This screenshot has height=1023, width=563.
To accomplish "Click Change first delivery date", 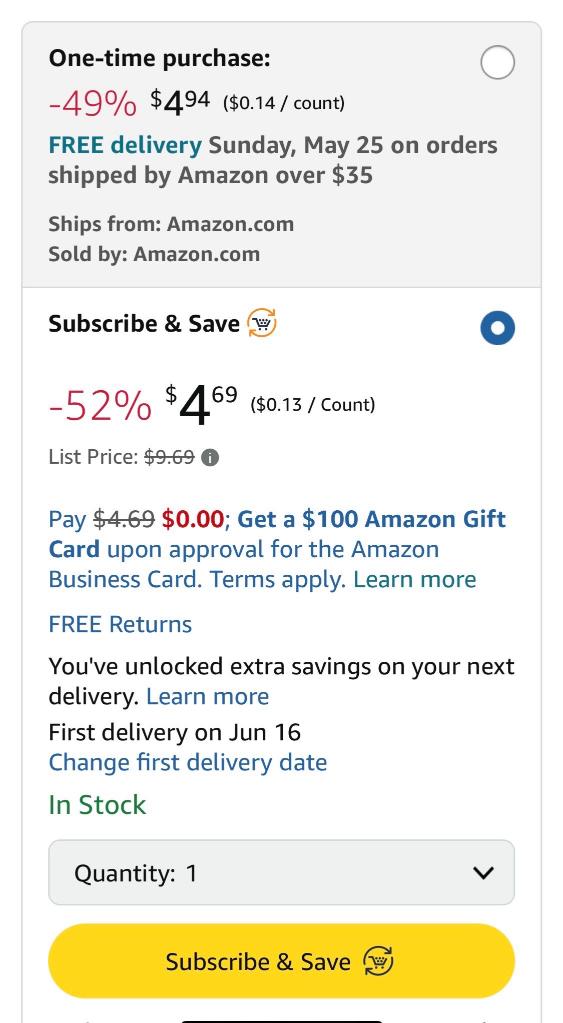I will point(188,762).
